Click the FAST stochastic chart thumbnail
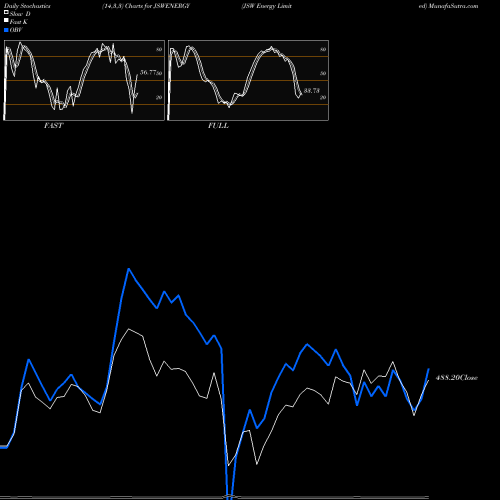 (x=84, y=80)
